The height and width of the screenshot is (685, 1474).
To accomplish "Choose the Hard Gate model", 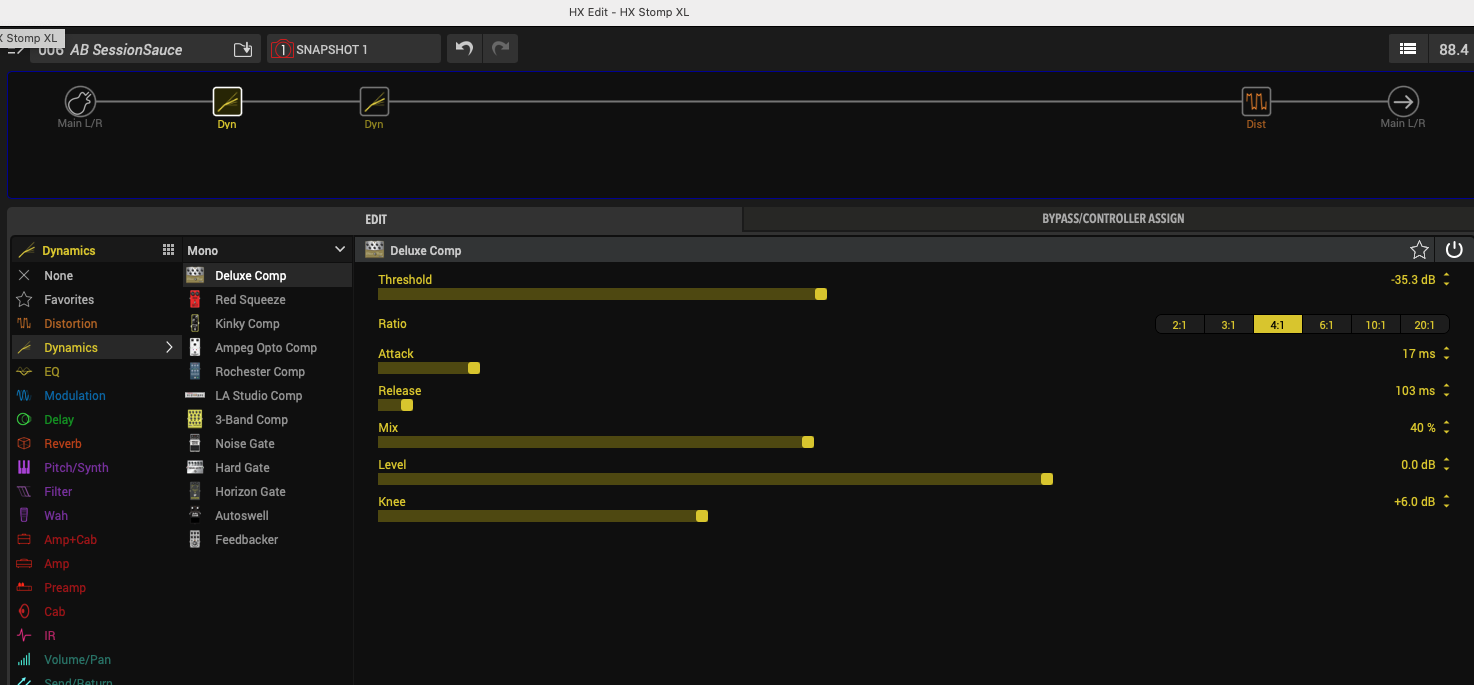I will coord(268,467).
